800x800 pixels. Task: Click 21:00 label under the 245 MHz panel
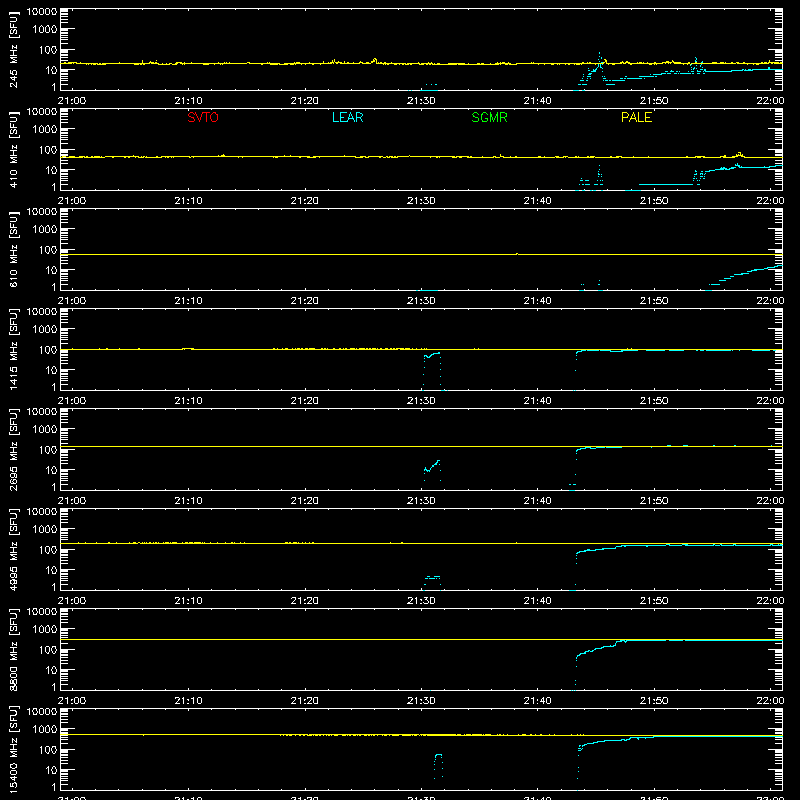[x=72, y=101]
